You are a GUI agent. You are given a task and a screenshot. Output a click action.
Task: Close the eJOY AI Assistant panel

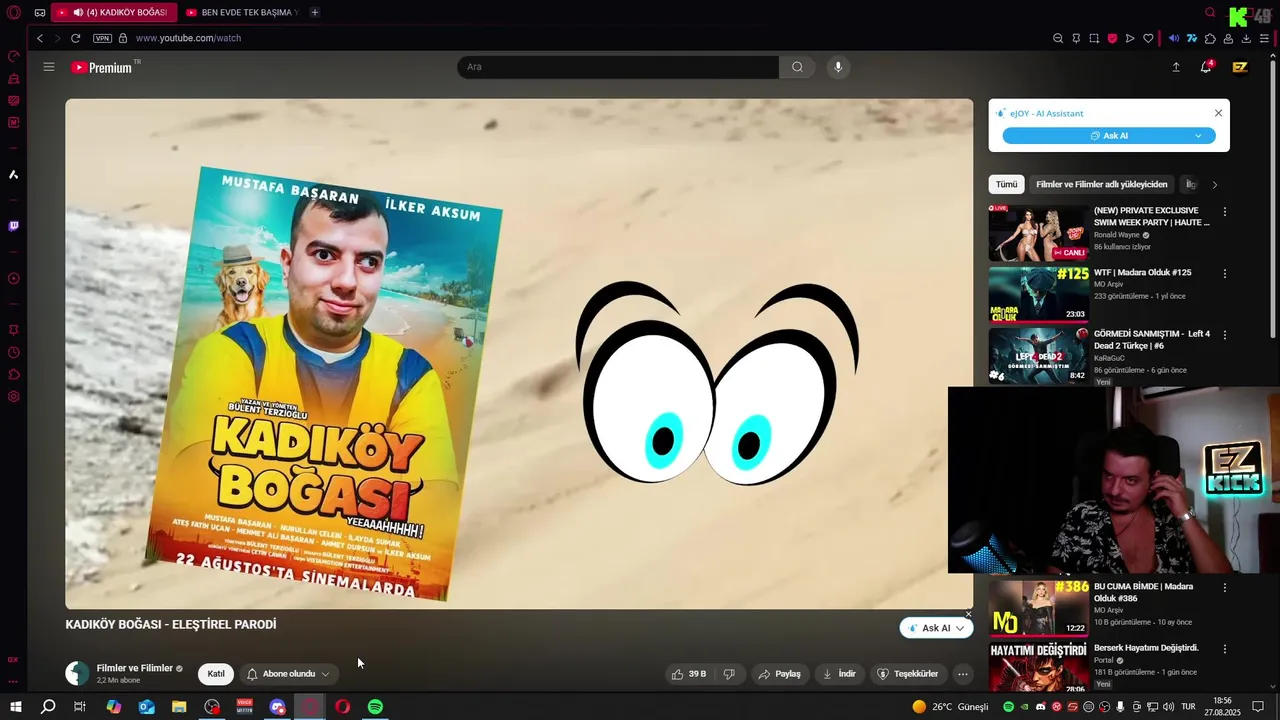[x=1218, y=113]
